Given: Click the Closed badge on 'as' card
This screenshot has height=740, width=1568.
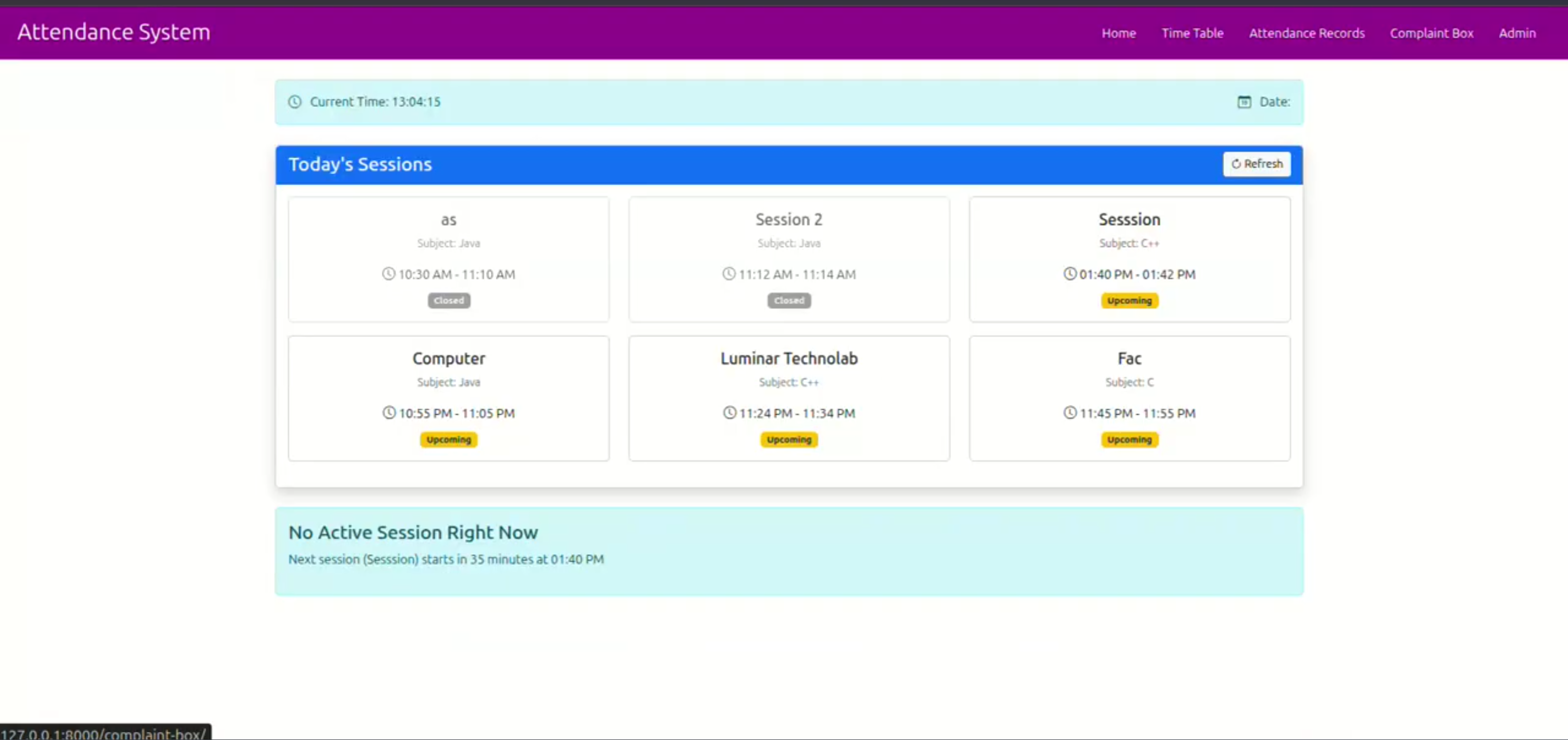Looking at the screenshot, I should pyautogui.click(x=449, y=301).
